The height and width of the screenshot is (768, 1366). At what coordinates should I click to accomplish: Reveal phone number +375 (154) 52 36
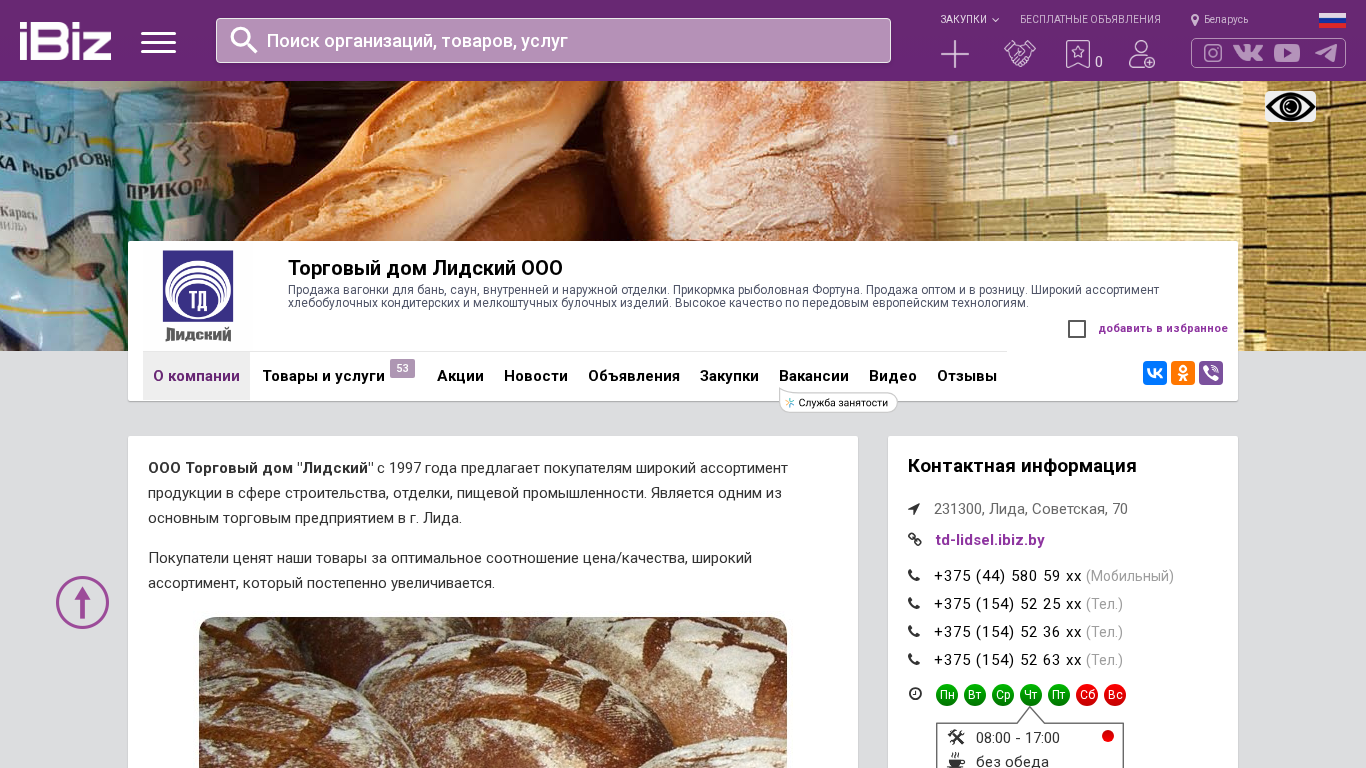click(x=1008, y=632)
